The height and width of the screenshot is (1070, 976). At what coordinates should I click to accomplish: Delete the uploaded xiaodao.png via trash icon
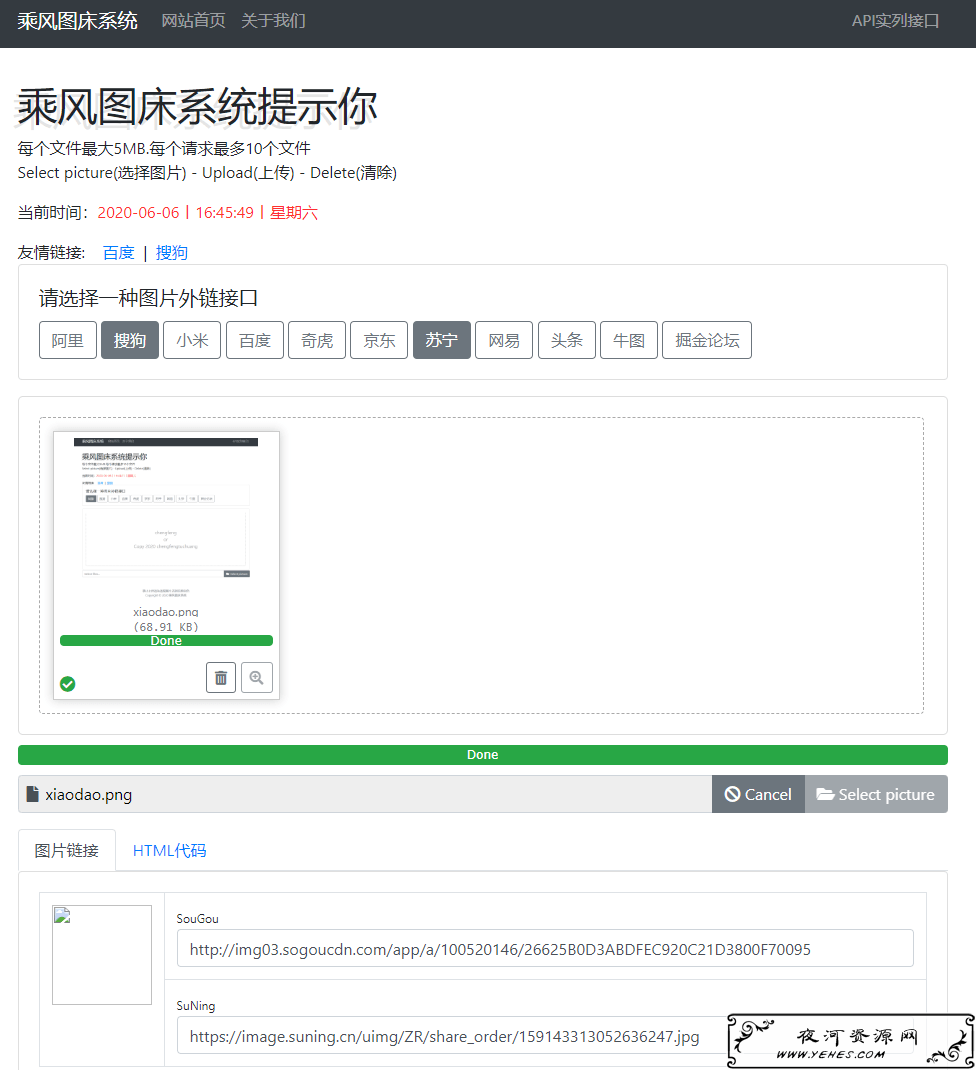point(220,678)
